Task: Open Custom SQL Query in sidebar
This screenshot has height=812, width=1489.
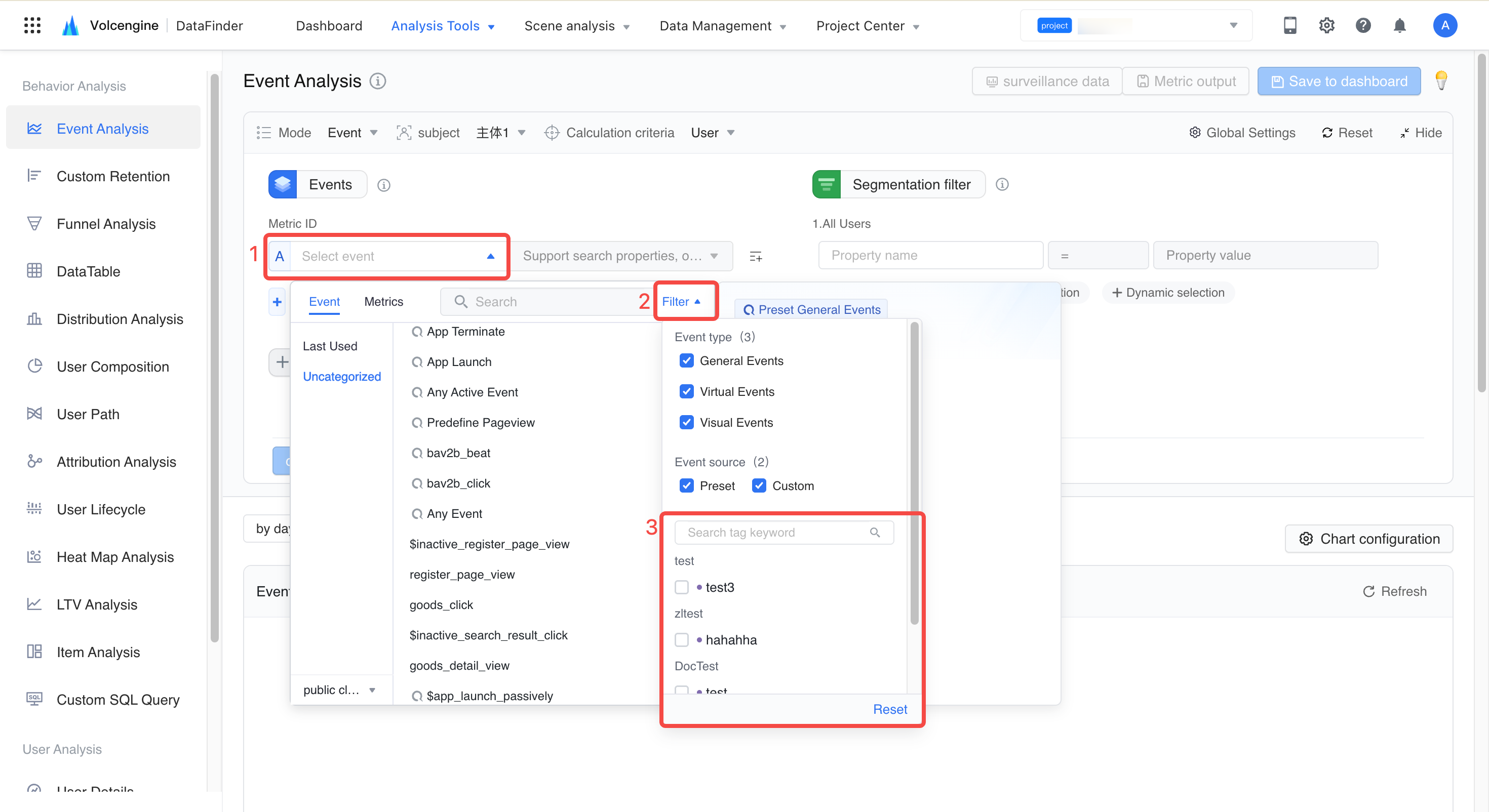Action: [118, 699]
